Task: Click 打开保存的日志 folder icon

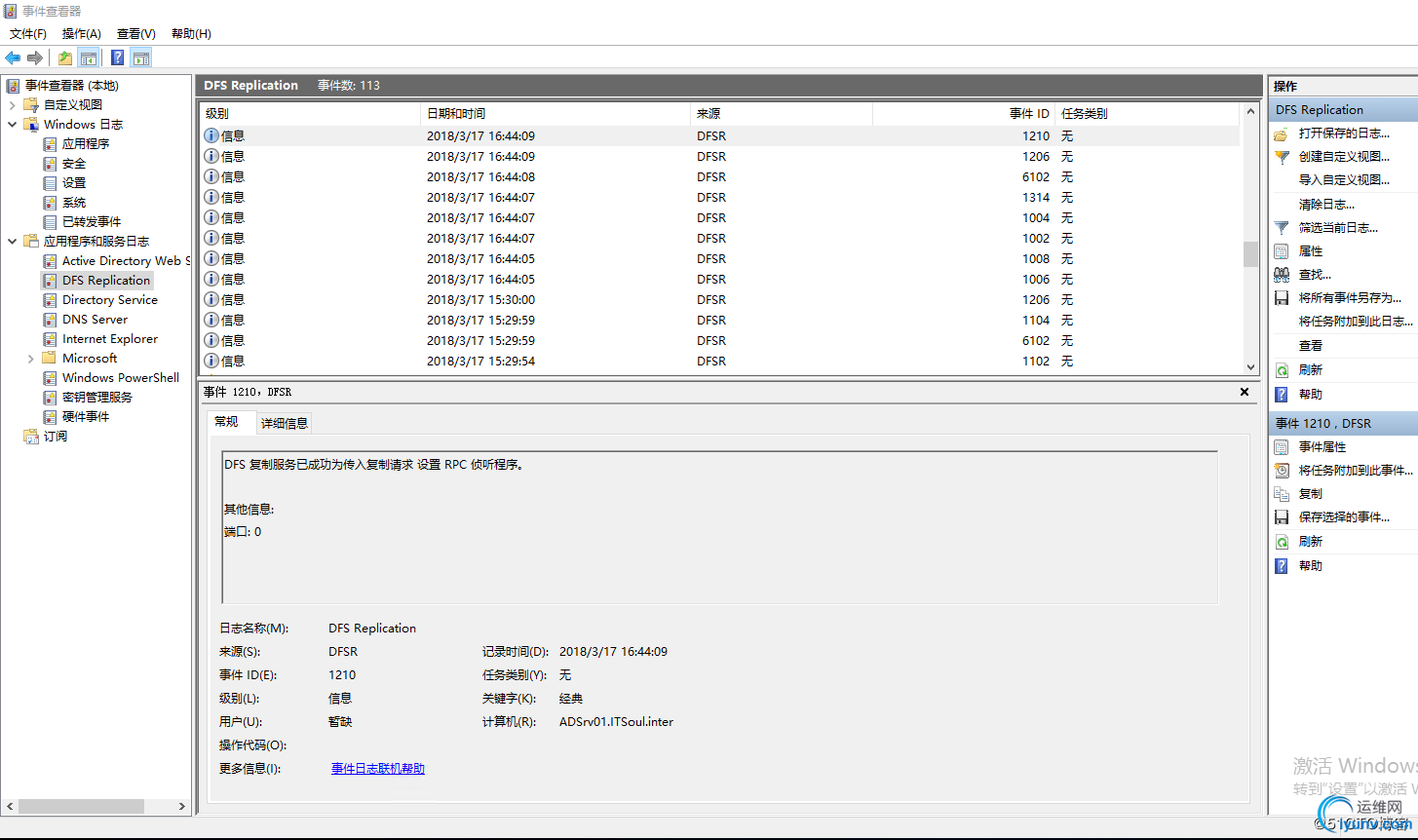Action: click(1282, 134)
